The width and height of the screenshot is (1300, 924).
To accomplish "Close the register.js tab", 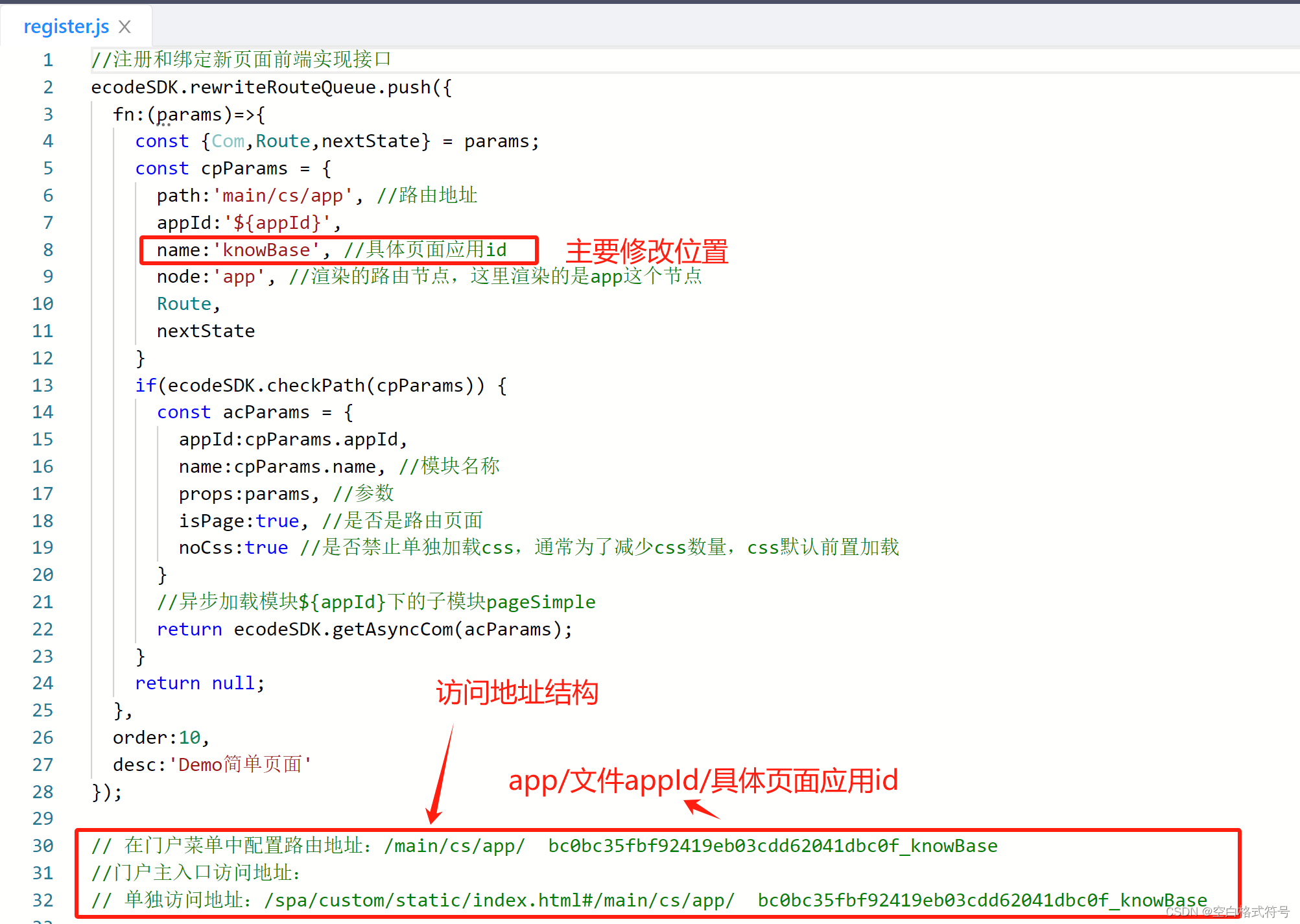I will pos(124,26).
